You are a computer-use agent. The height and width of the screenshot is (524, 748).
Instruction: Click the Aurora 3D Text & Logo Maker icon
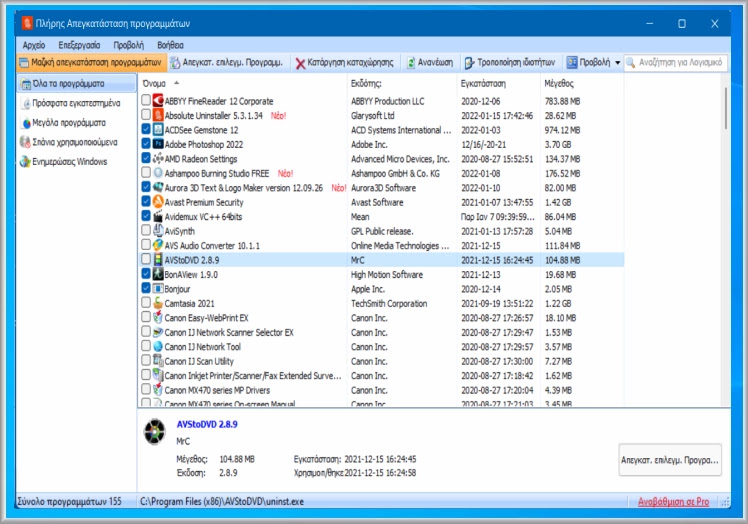point(158,188)
